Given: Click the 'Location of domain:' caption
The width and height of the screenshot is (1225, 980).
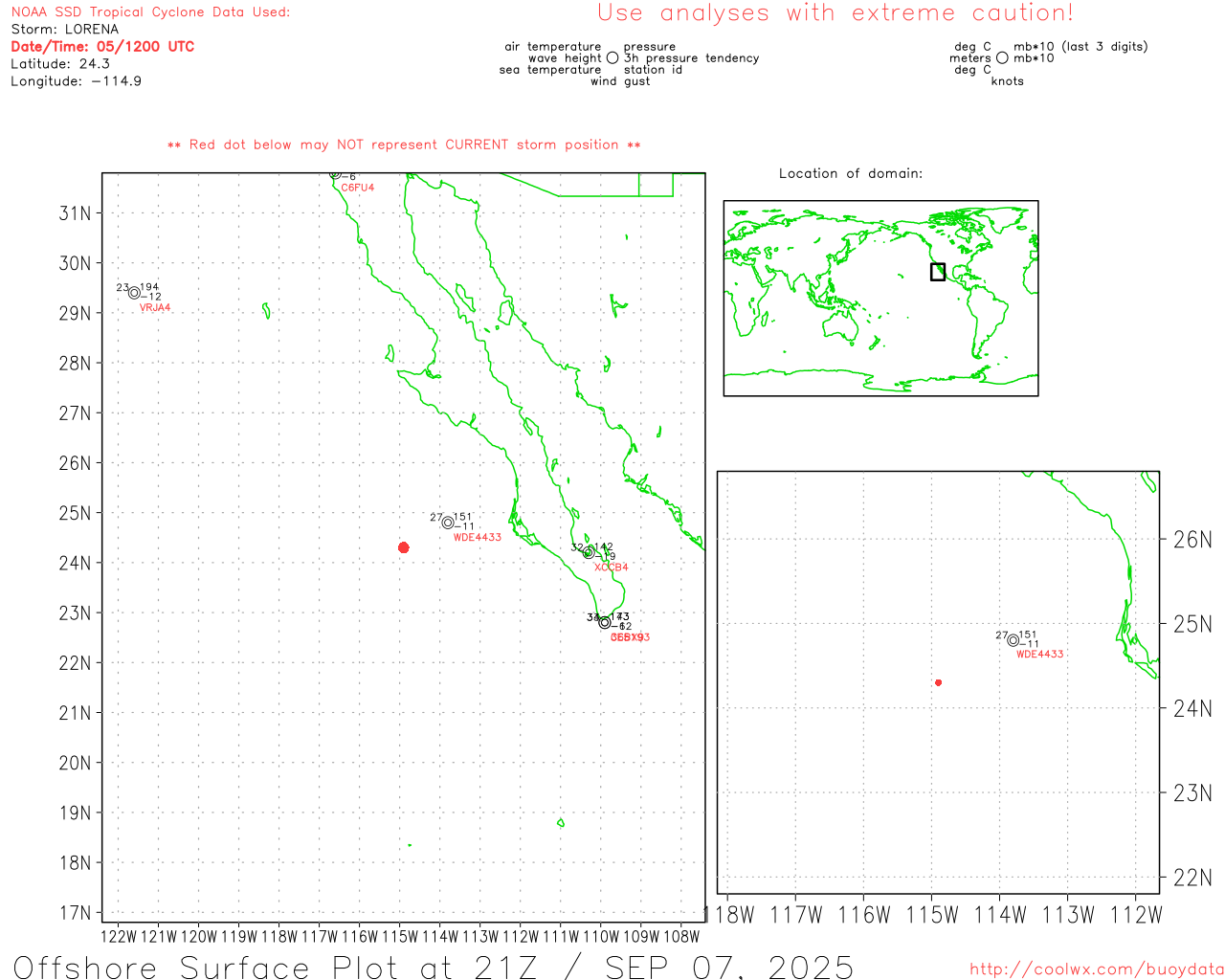Looking at the screenshot, I should [x=851, y=173].
